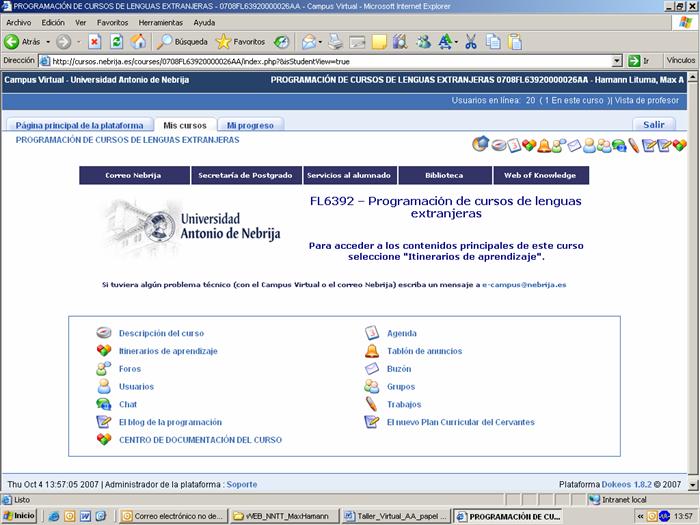
Task: Open El nuevo Plan Curricular del Cervantes
Action: click(461, 422)
